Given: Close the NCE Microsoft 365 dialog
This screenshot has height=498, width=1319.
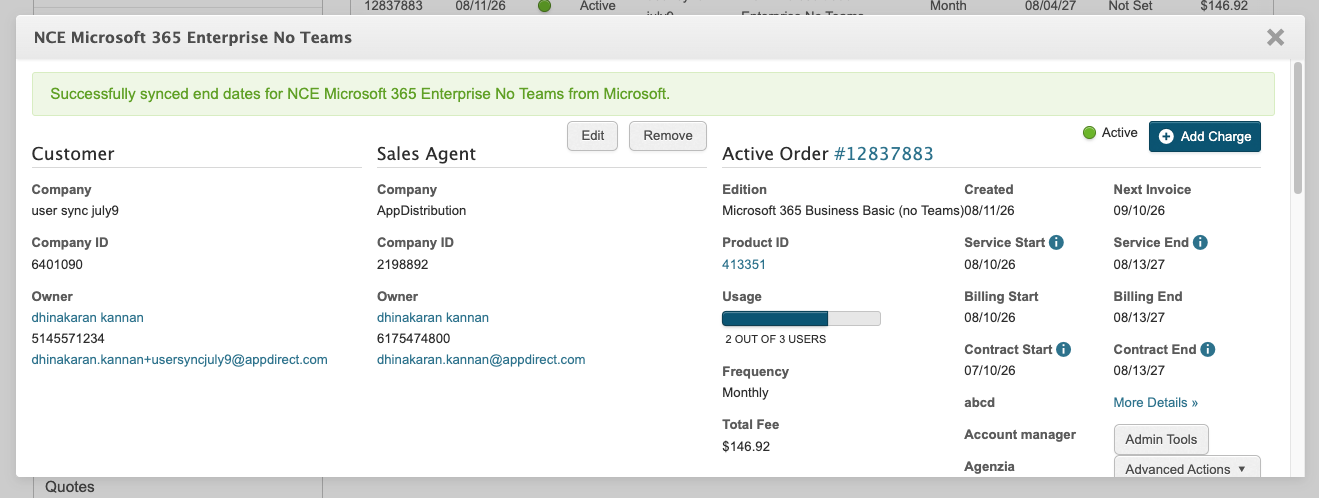Looking at the screenshot, I should coord(1275,37).
